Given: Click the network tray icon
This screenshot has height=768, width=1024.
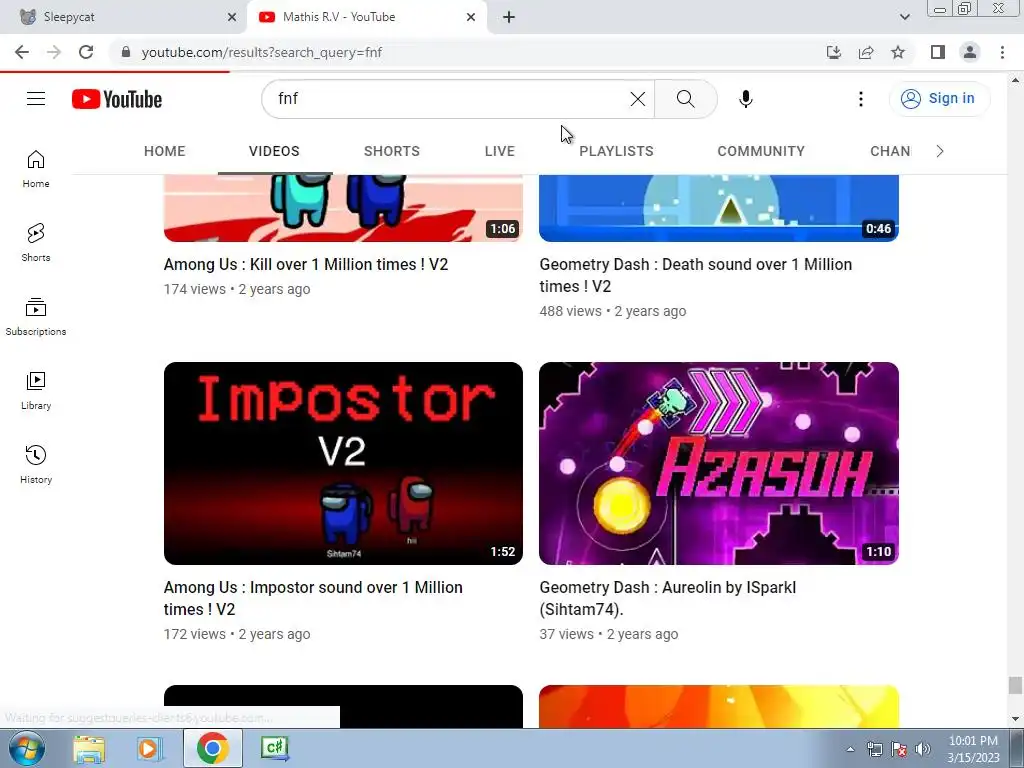Looking at the screenshot, I should [874, 749].
